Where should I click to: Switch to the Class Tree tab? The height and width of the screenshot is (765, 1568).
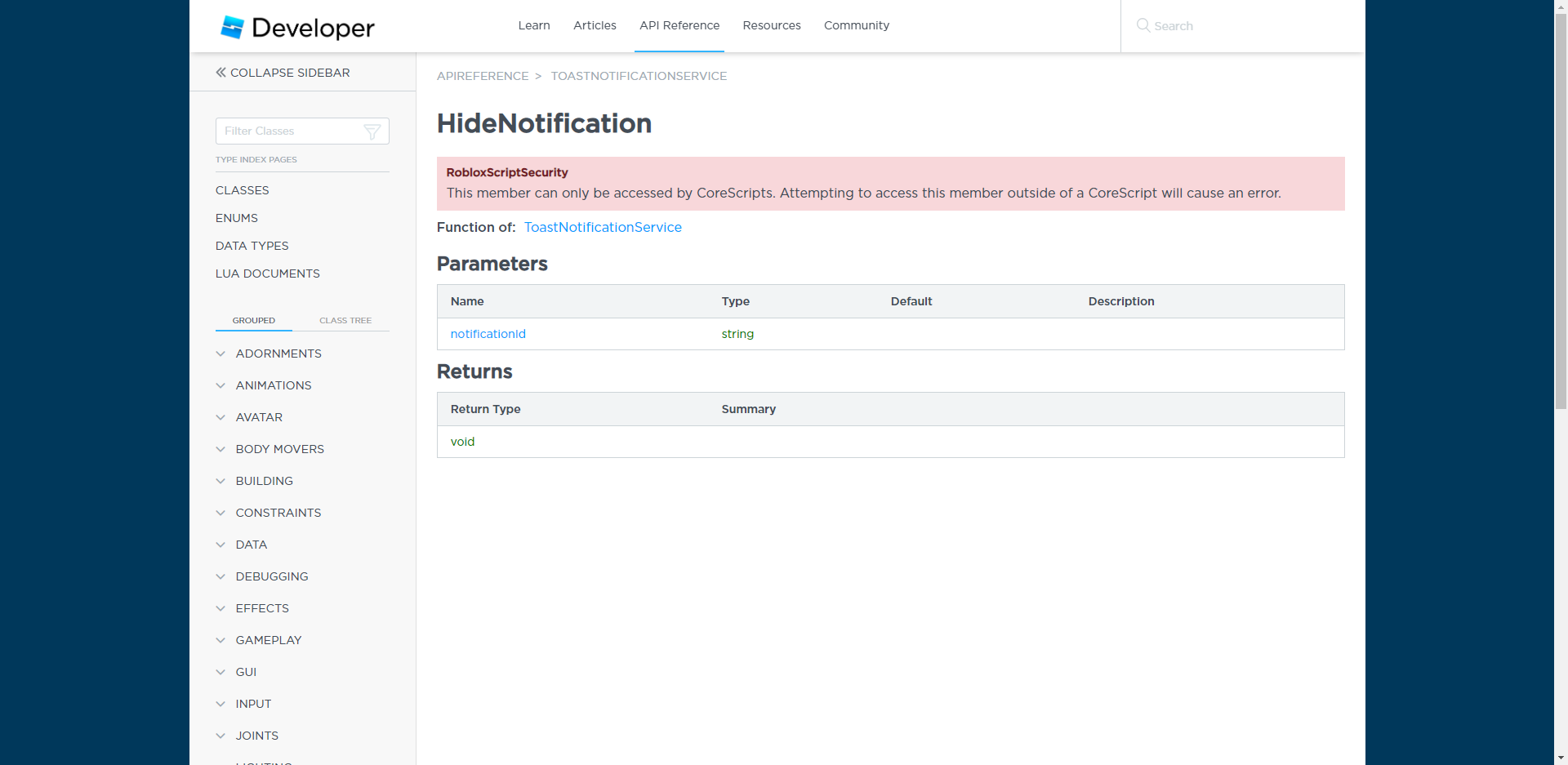pyautogui.click(x=345, y=320)
